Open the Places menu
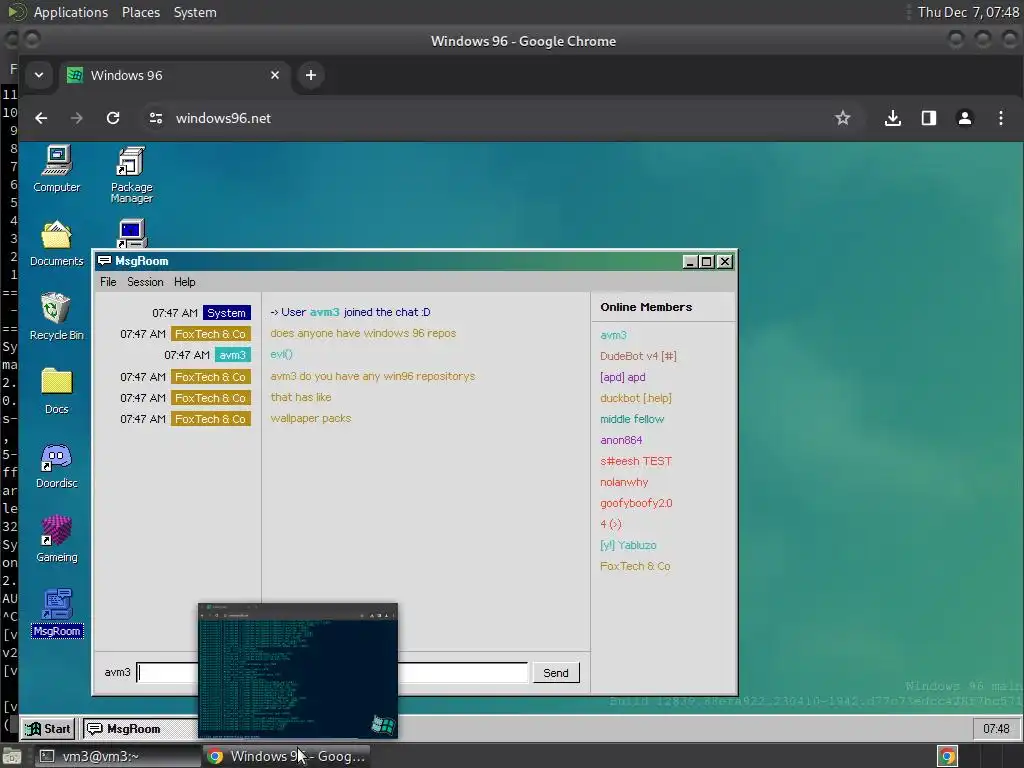Viewport: 1024px width, 768px height. pos(140,12)
